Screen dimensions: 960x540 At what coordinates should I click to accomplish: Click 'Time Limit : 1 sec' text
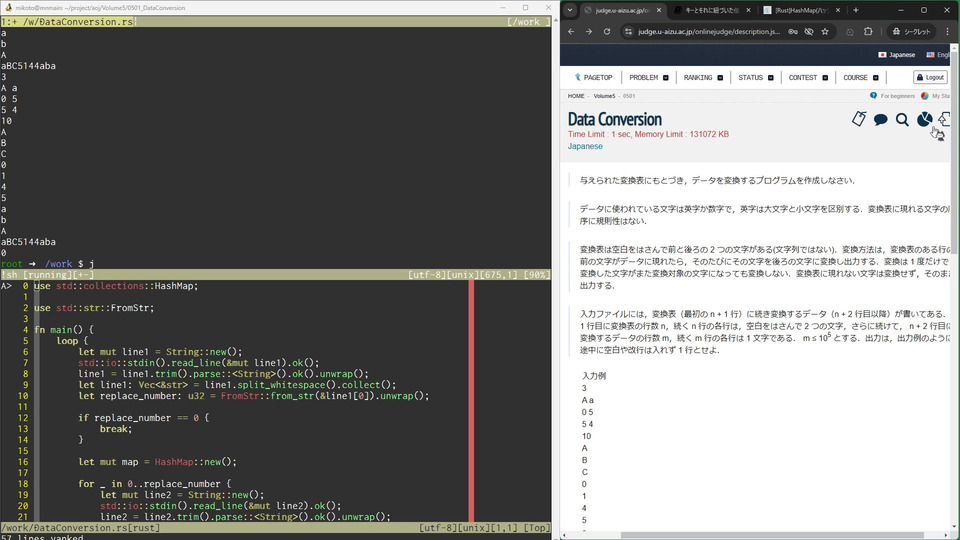click(598, 134)
